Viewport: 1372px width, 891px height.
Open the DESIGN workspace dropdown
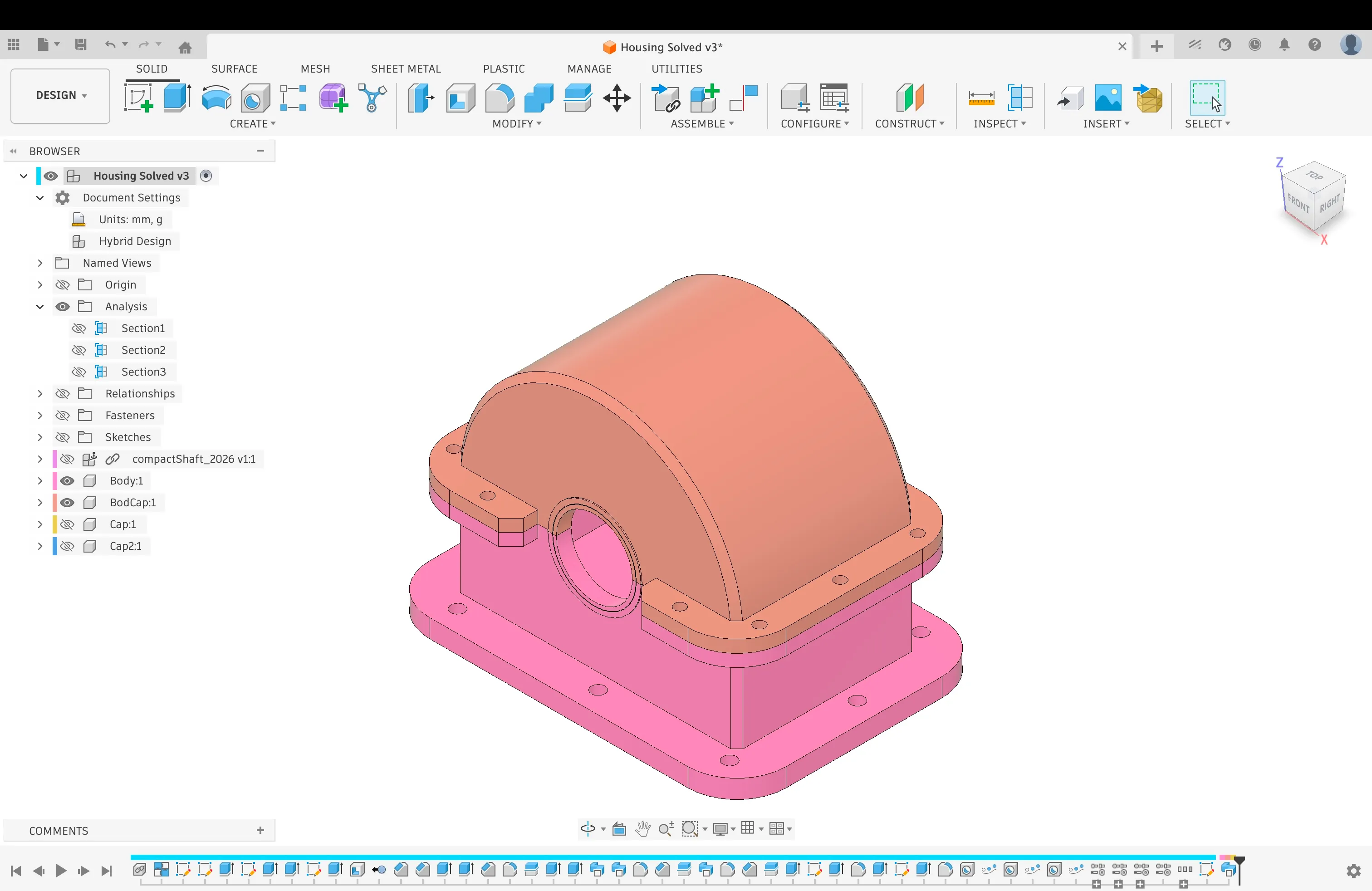click(60, 95)
